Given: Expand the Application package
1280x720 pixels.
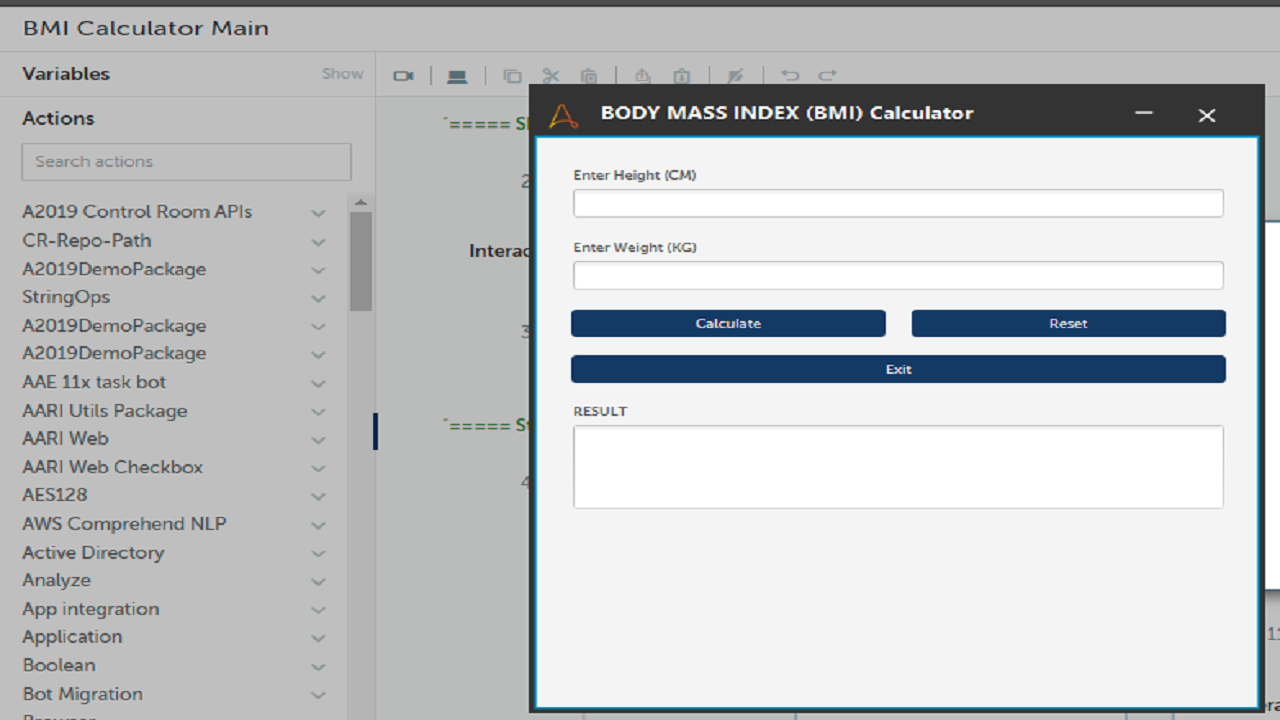Looking at the screenshot, I should (x=318, y=638).
